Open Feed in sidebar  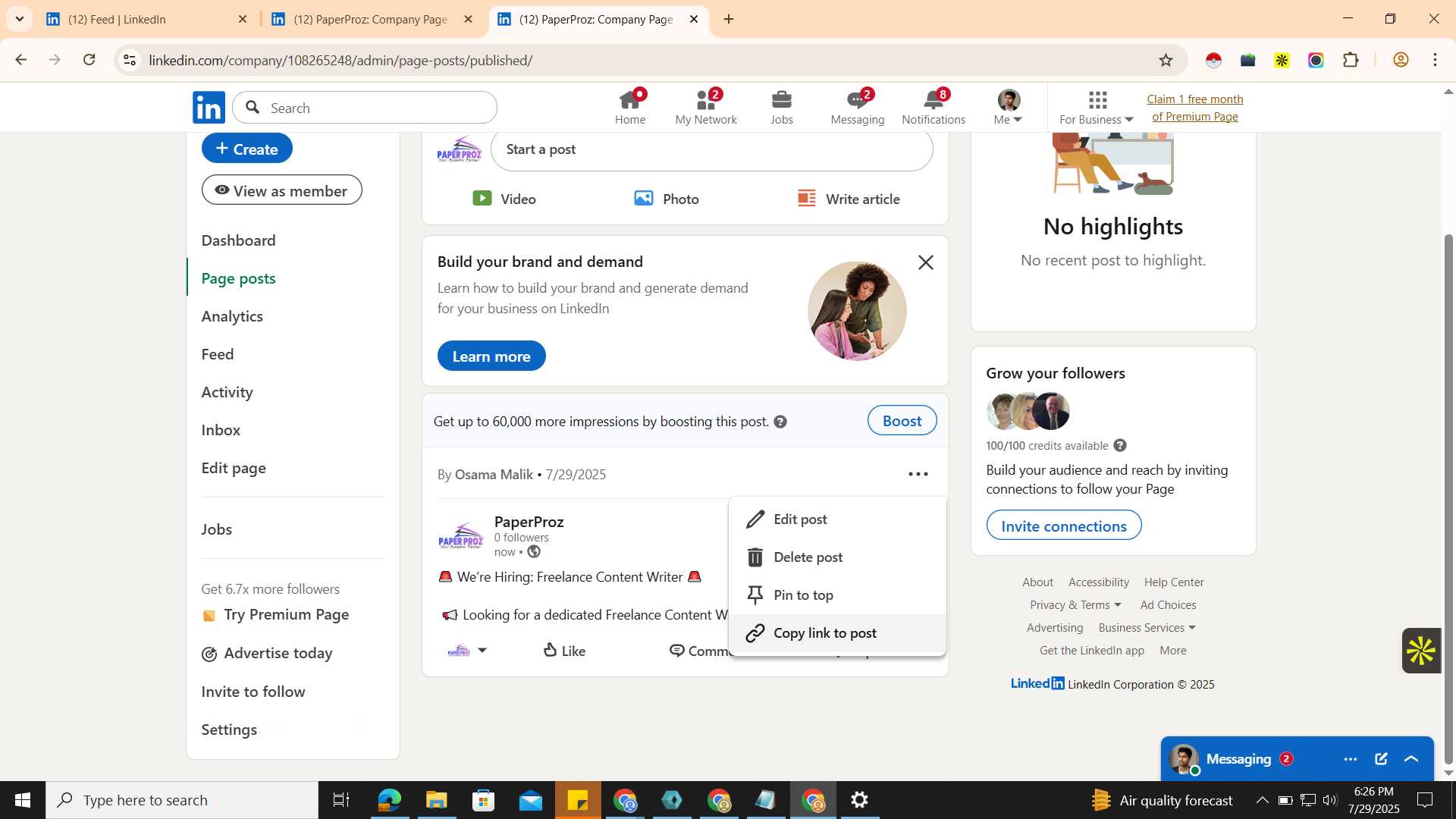[218, 354]
